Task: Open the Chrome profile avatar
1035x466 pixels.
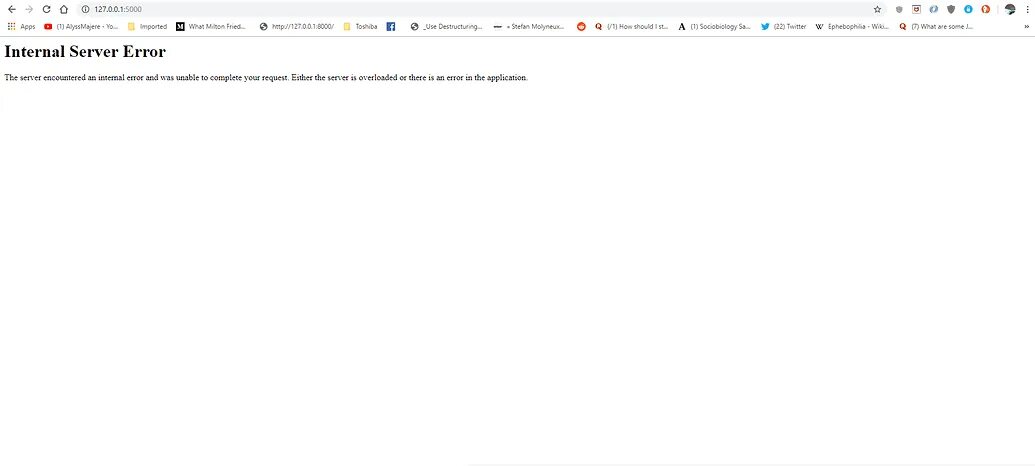Action: tap(1010, 9)
